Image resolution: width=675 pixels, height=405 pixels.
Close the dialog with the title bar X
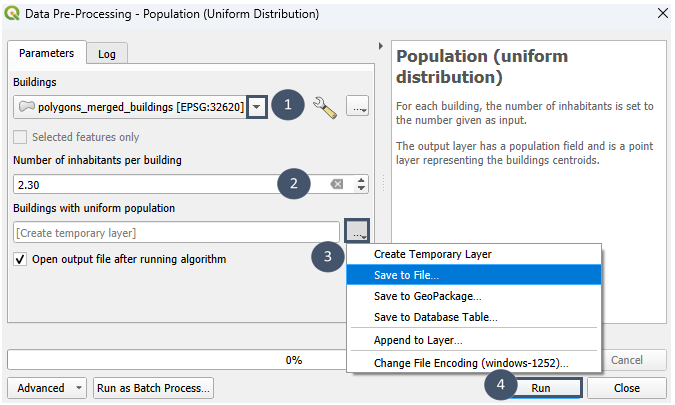click(x=661, y=14)
